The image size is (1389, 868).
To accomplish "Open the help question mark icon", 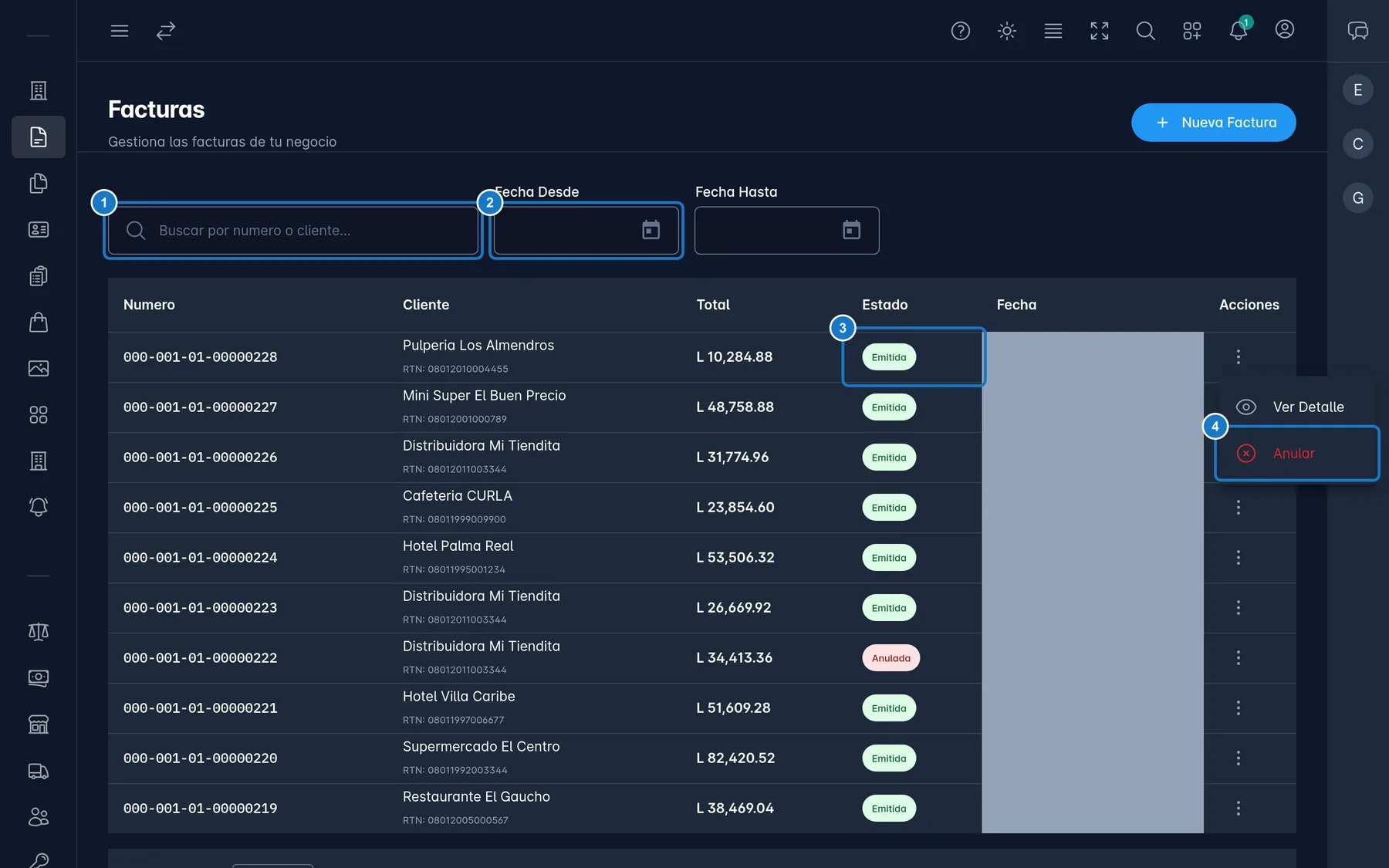I will click(961, 31).
